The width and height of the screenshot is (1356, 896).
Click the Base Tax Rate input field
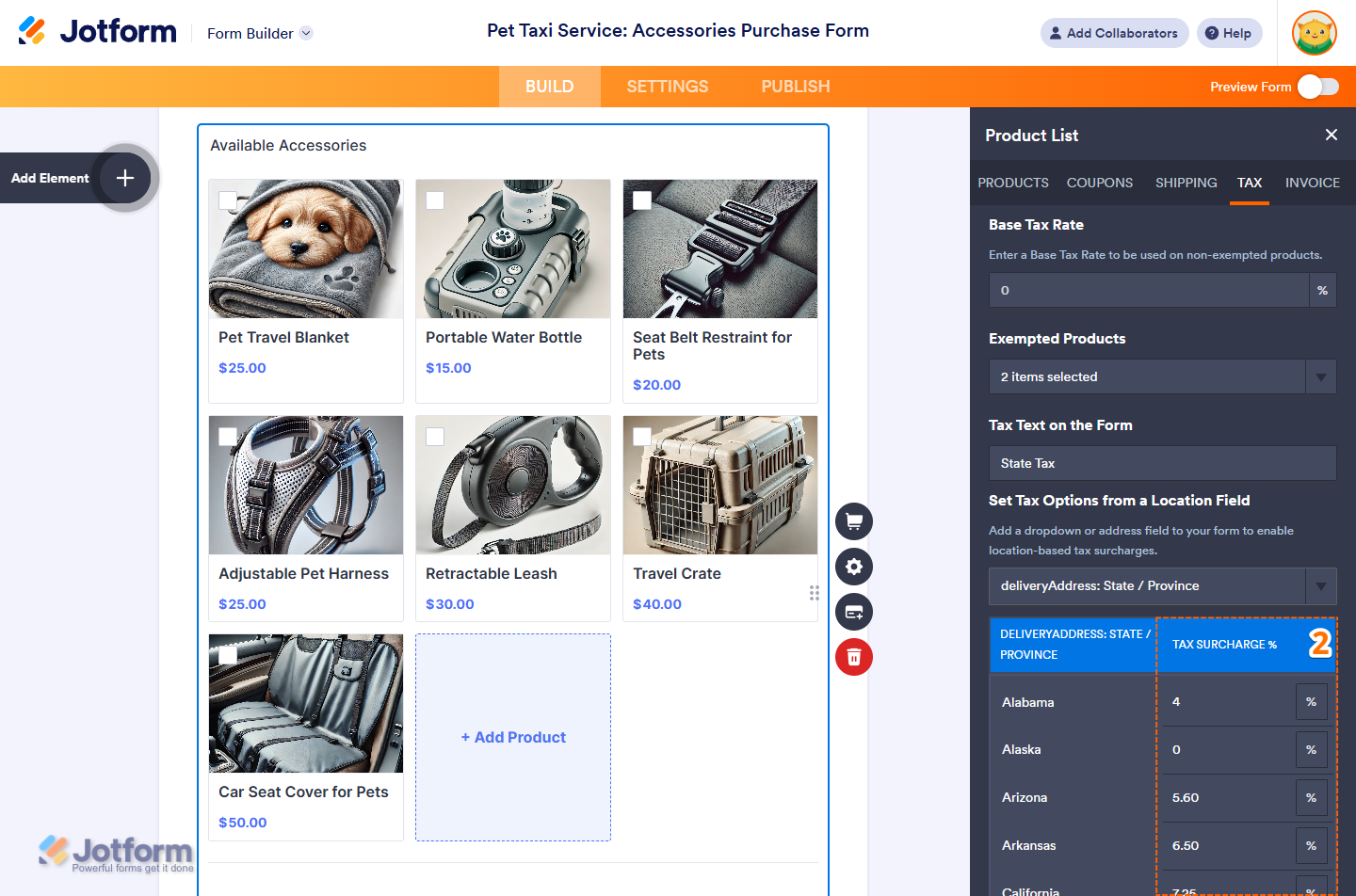(x=1148, y=291)
